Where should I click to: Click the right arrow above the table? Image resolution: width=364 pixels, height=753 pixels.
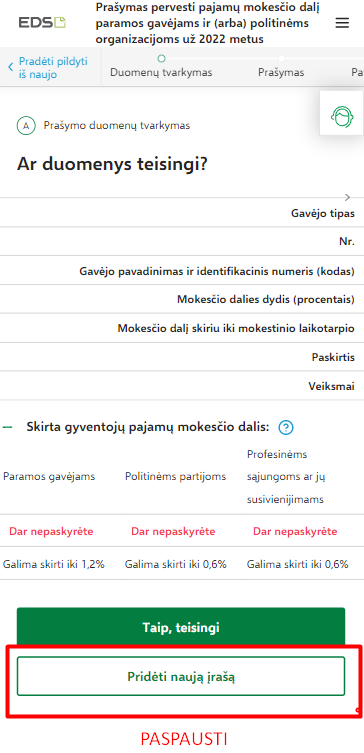click(x=348, y=197)
